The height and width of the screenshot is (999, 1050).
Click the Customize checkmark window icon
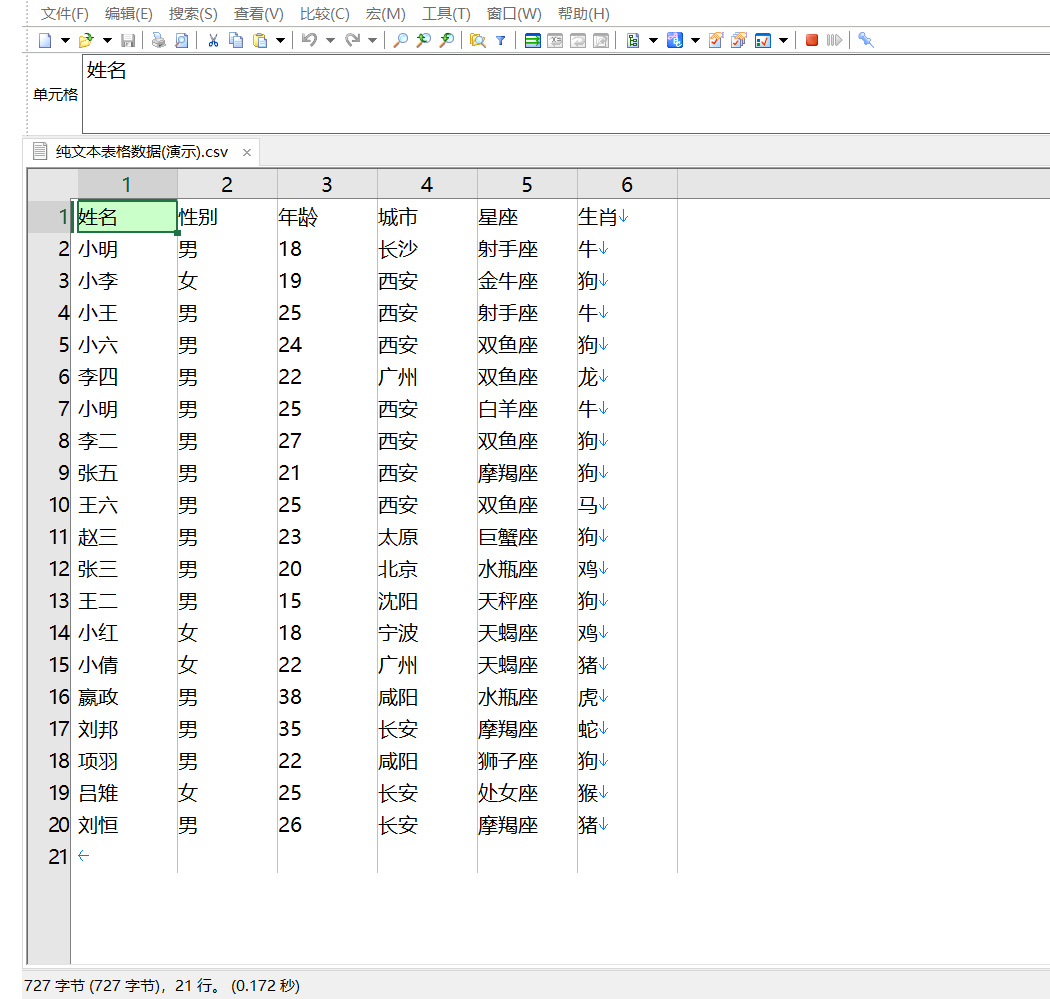pos(763,40)
